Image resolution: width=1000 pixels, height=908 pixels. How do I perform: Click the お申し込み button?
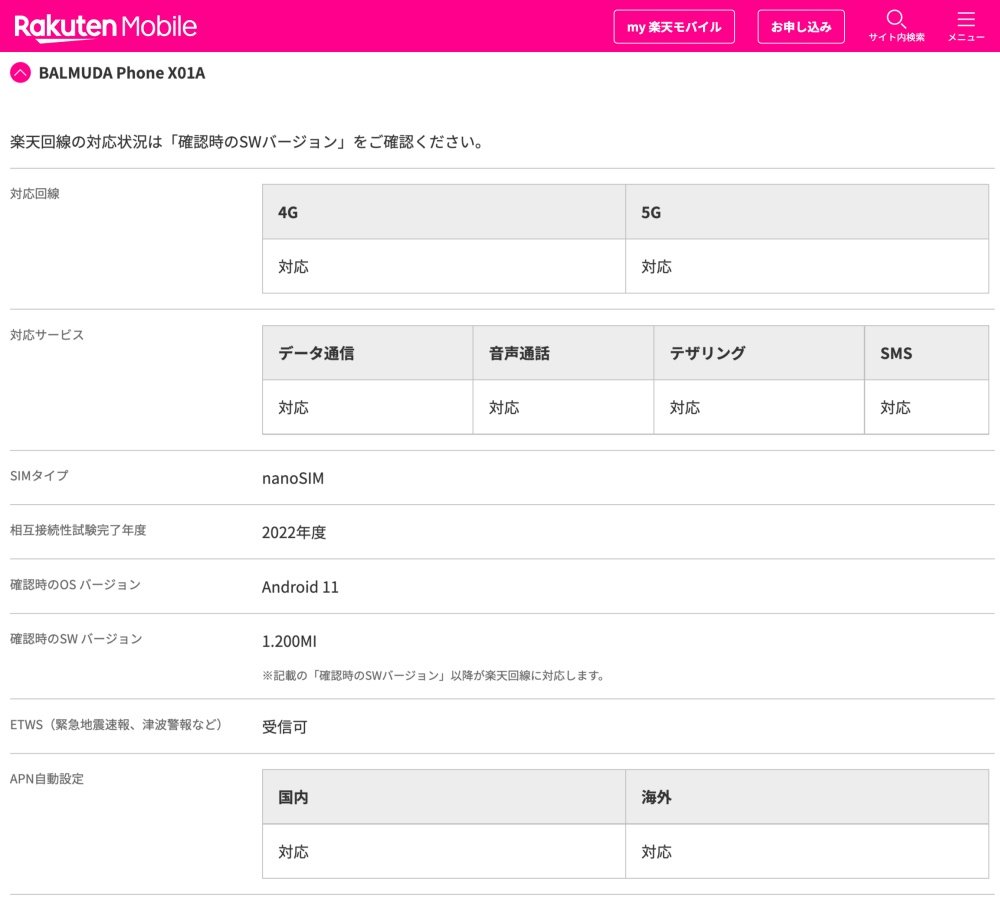[x=801, y=26]
